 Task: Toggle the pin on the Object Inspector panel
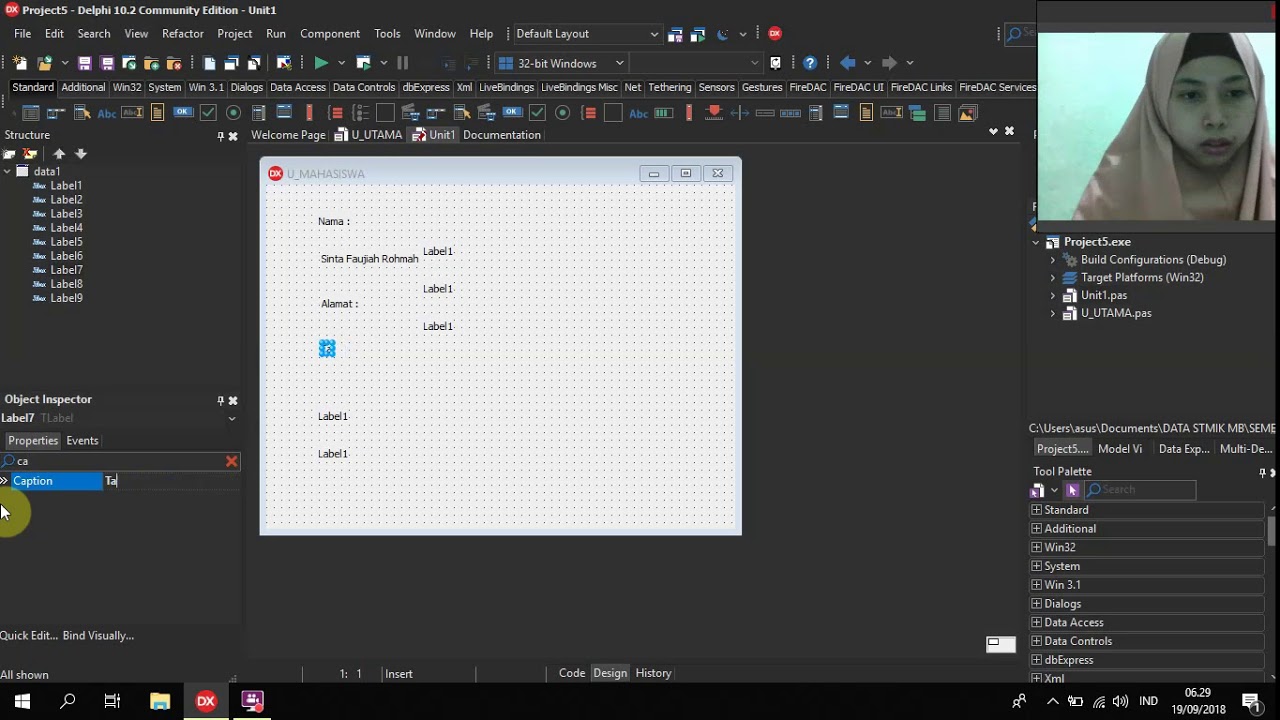tap(221, 400)
